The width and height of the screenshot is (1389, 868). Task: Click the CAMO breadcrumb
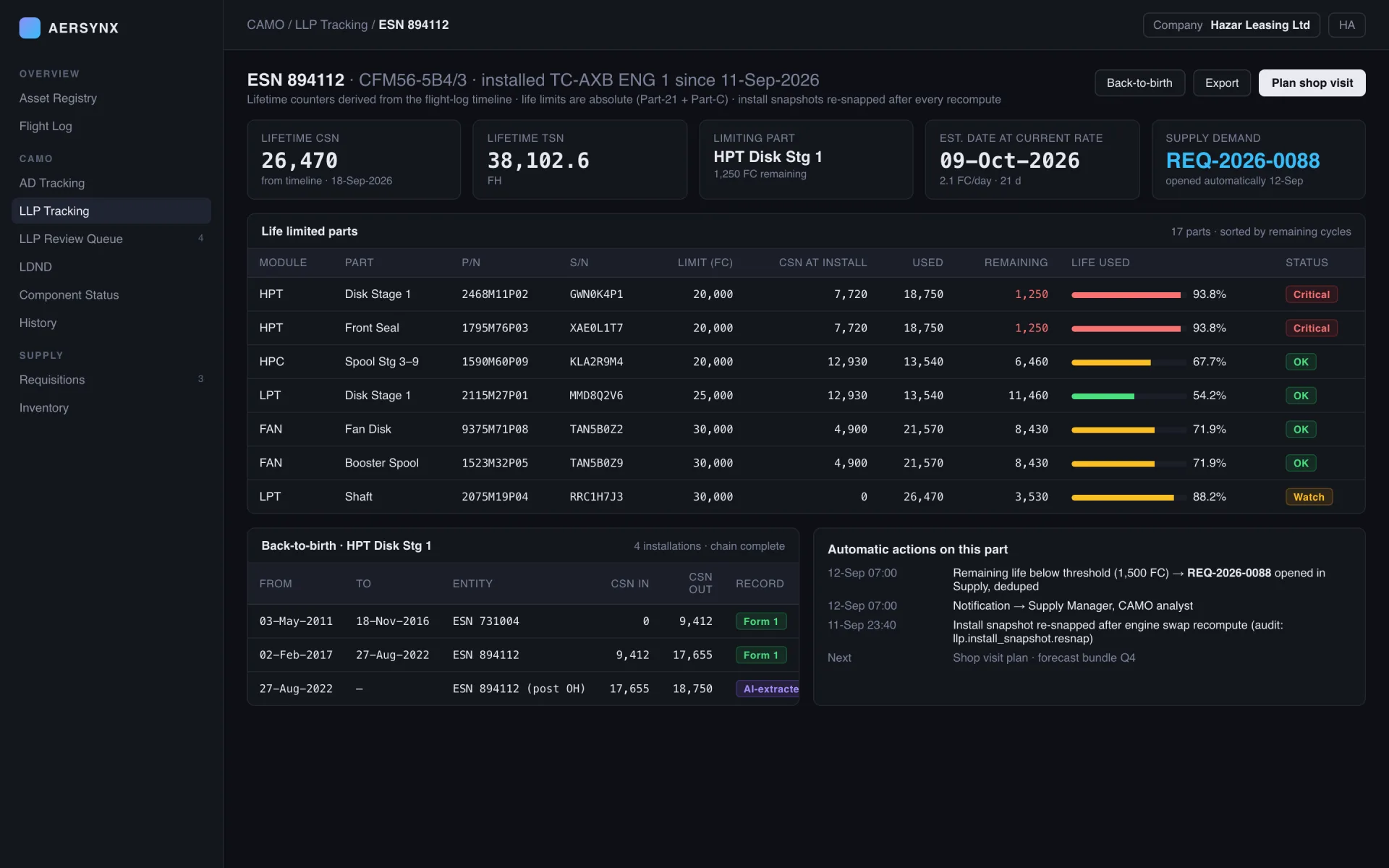pyautogui.click(x=266, y=25)
